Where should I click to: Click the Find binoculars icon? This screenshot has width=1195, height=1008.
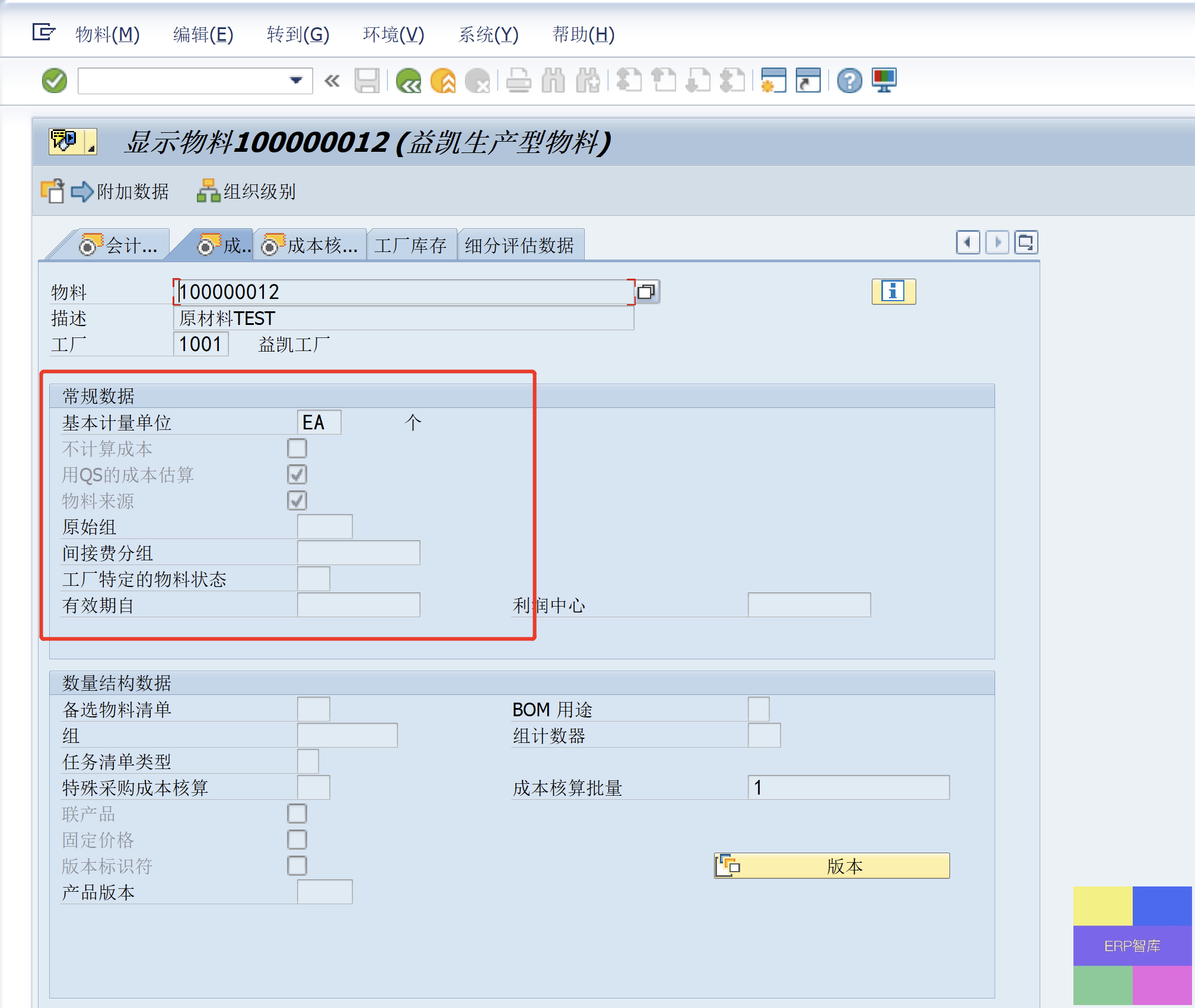(553, 81)
